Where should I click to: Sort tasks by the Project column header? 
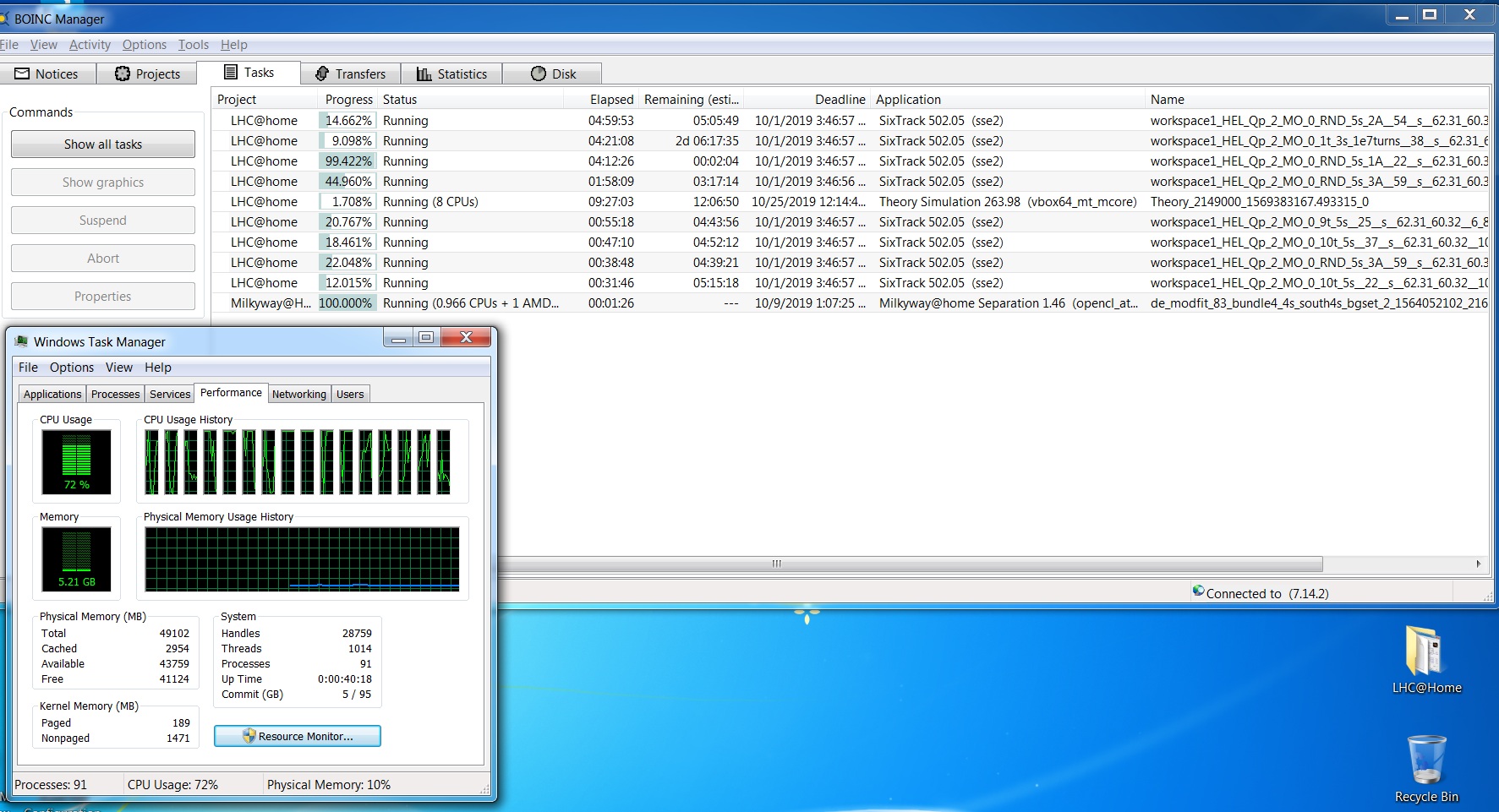(x=264, y=100)
